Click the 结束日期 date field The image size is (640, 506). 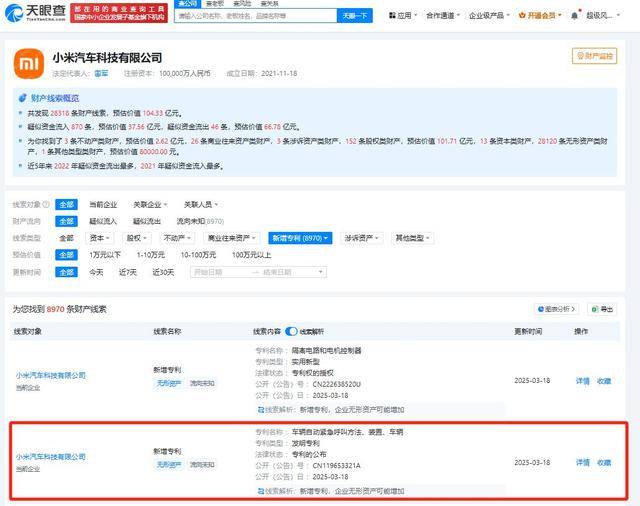pyautogui.click(x=278, y=272)
